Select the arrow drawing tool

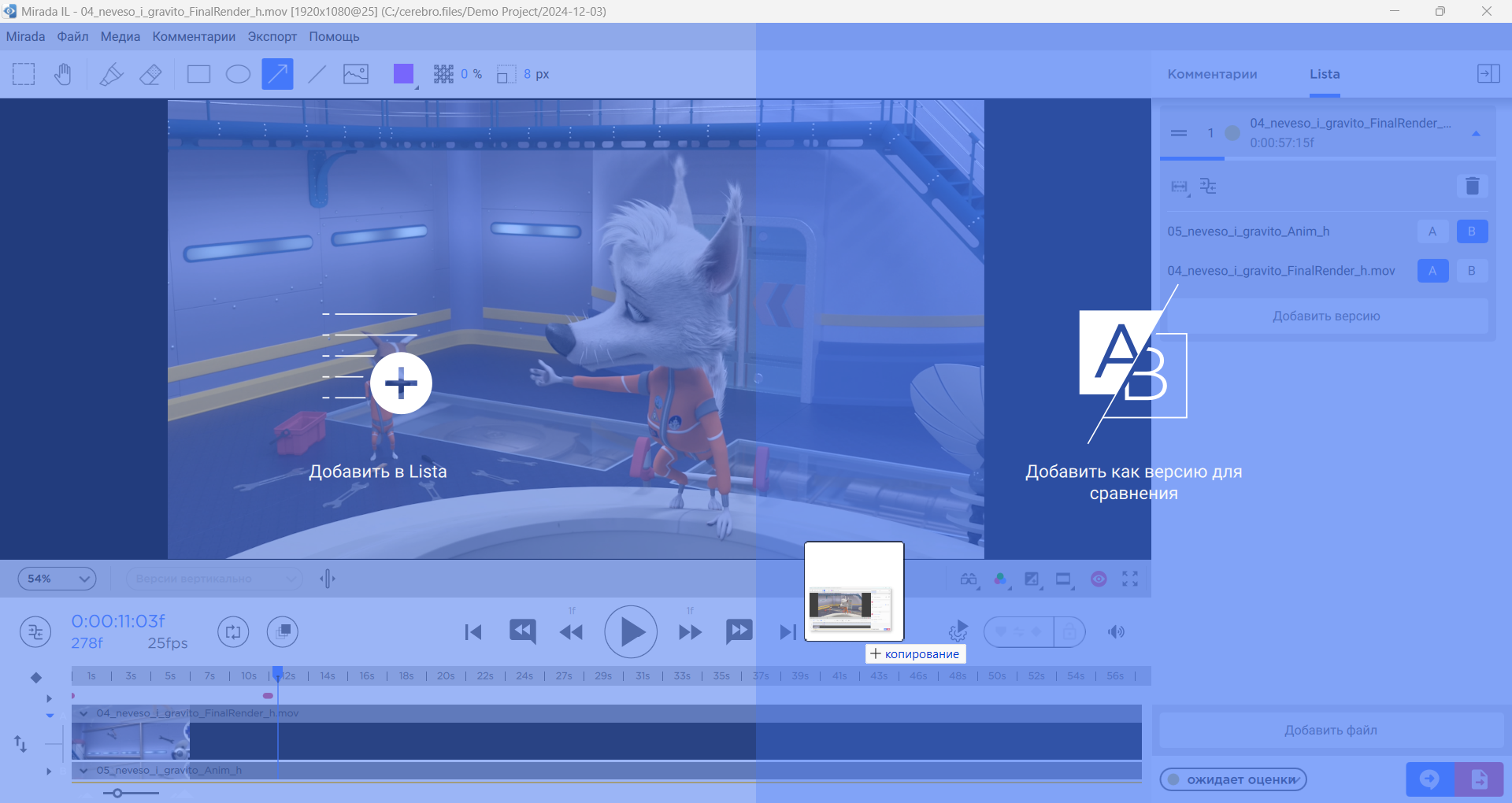click(x=277, y=74)
